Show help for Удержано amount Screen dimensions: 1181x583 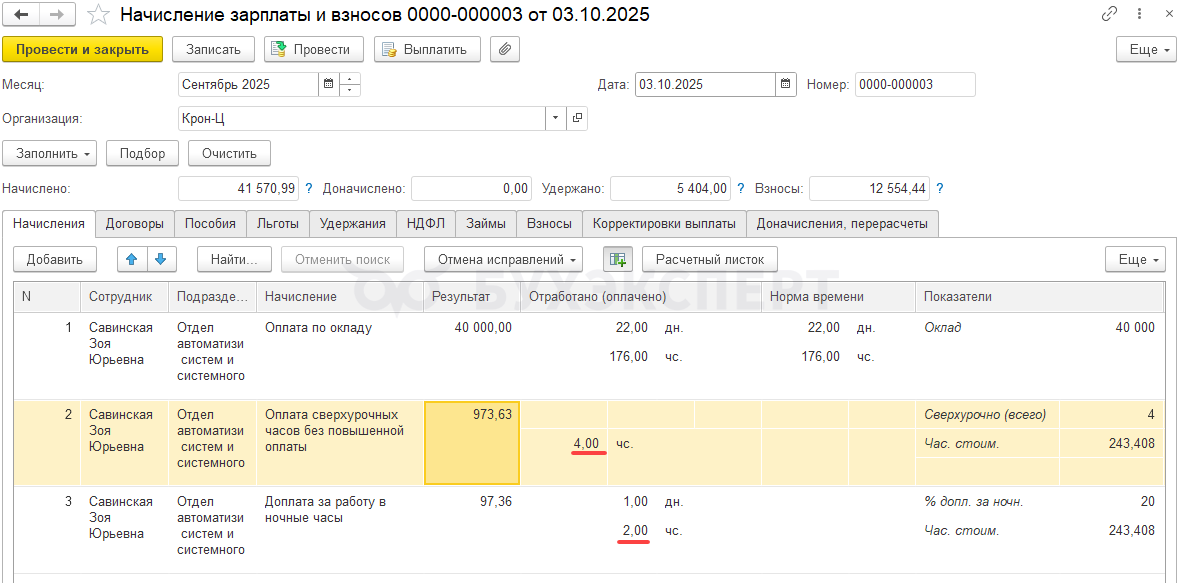click(x=740, y=188)
